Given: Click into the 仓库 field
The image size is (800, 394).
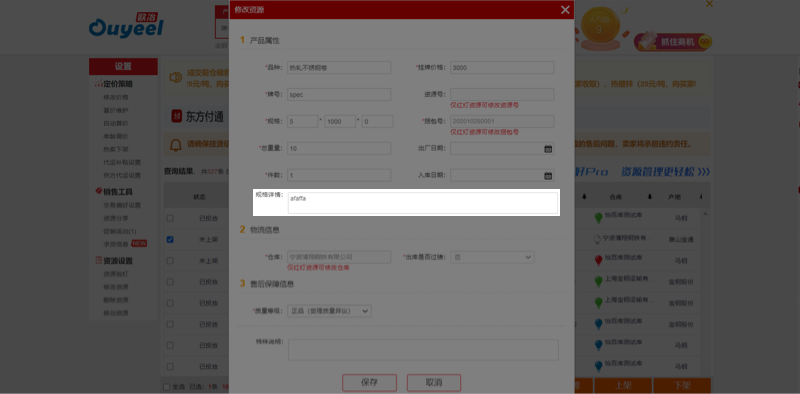Looking at the screenshot, I should 339,257.
